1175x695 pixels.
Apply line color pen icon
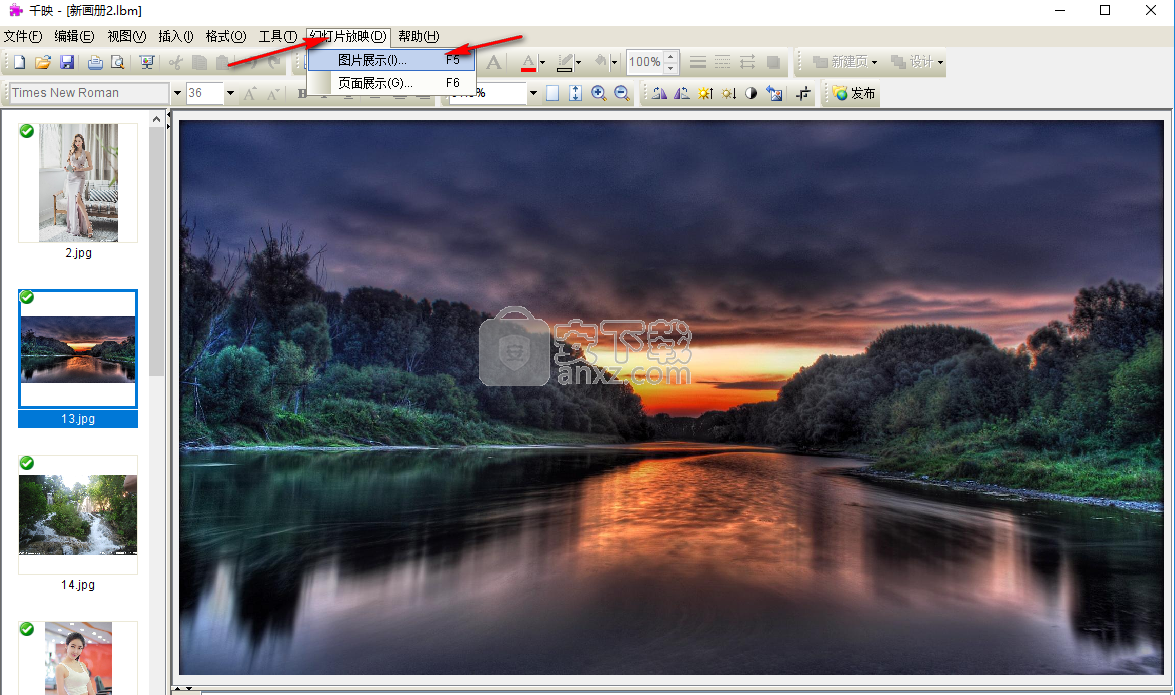565,62
